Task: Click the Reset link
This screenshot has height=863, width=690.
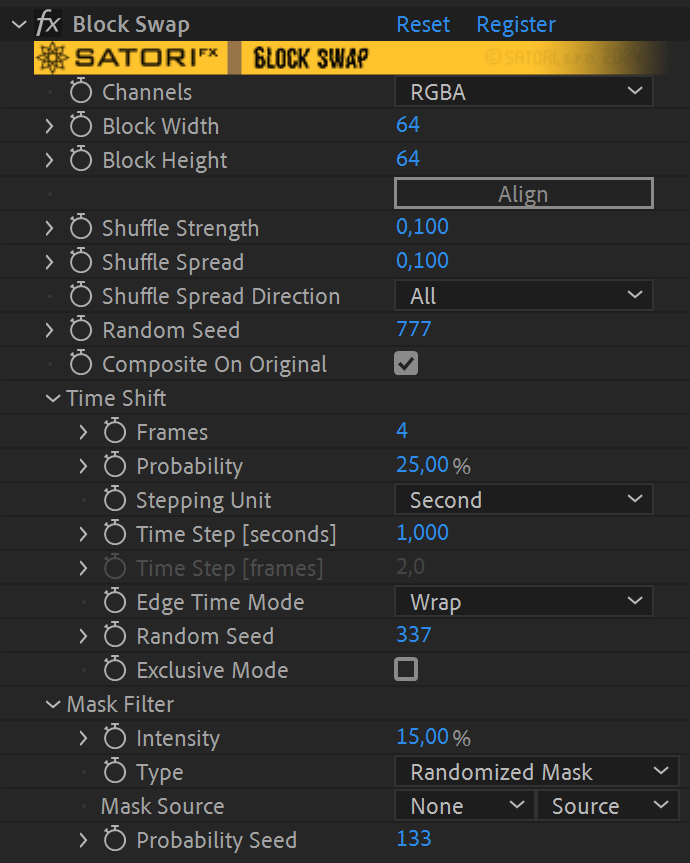Action: click(422, 23)
